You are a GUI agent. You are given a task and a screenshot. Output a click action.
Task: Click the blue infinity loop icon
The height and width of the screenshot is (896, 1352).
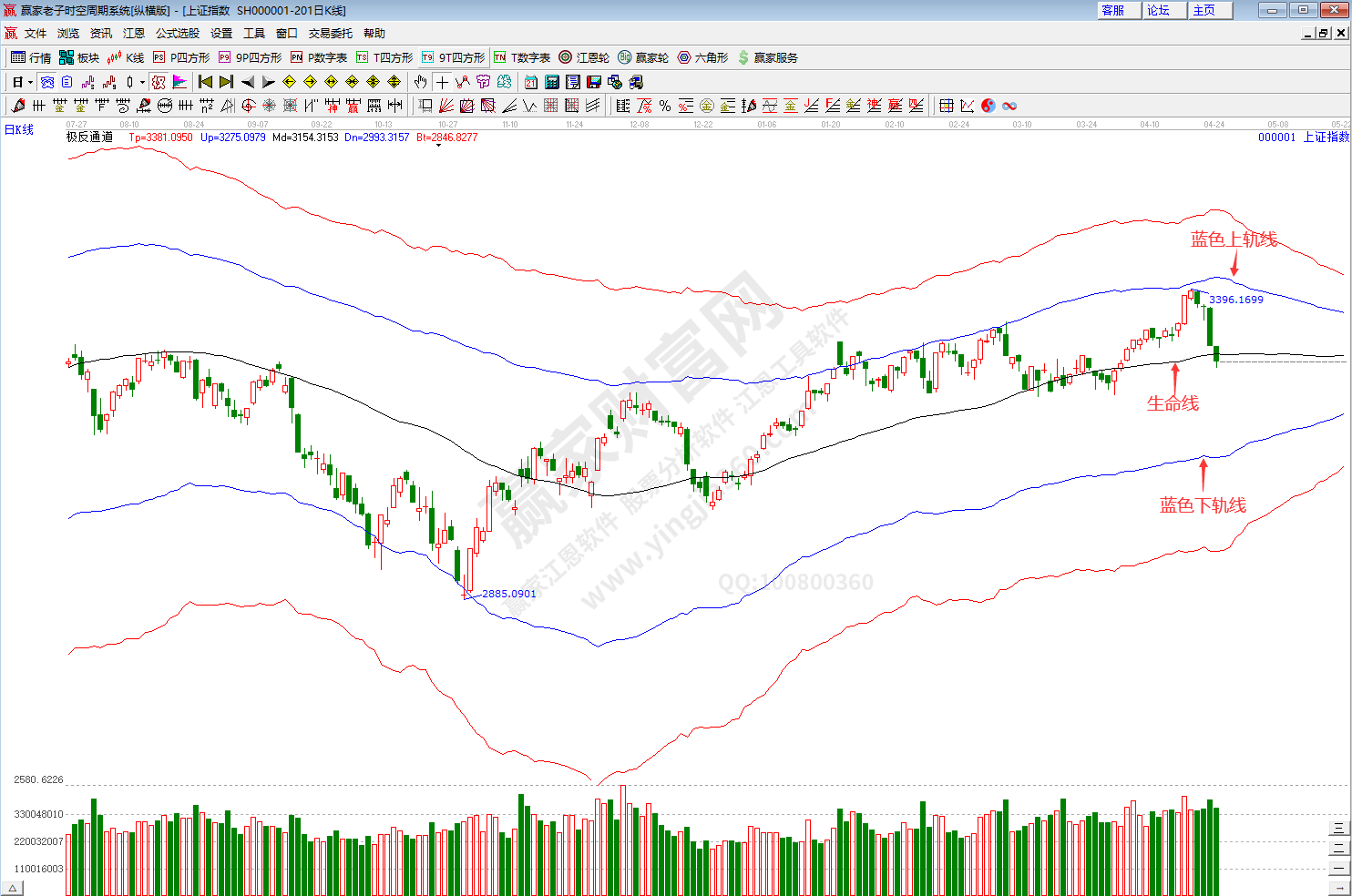[1009, 106]
